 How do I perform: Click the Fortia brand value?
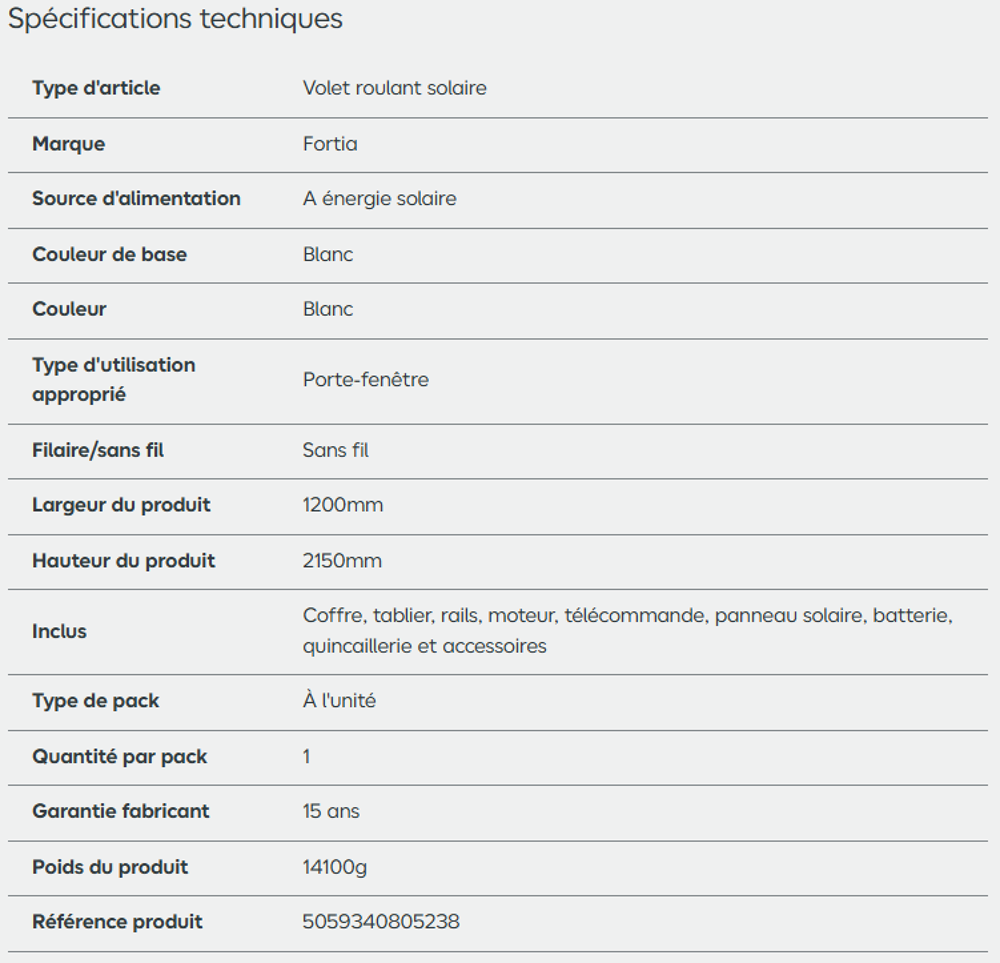330,143
